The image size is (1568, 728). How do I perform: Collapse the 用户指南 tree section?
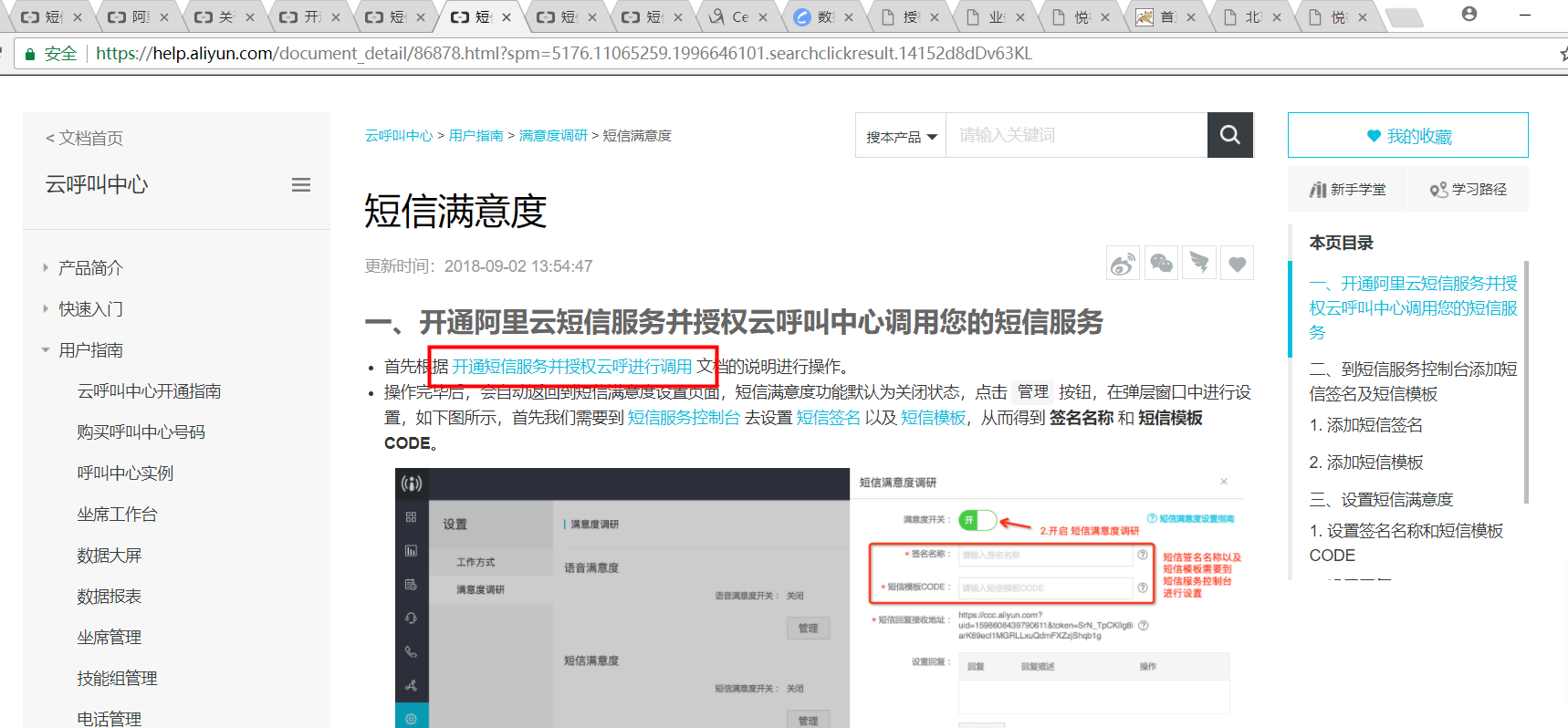(46, 349)
